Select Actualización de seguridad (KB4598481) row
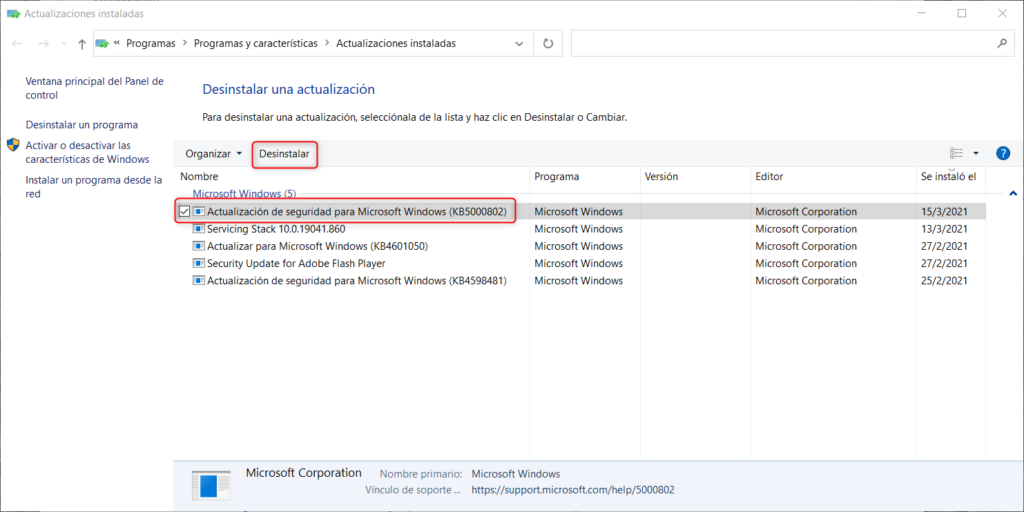Screen dimensions: 1024x512 tap(357, 281)
